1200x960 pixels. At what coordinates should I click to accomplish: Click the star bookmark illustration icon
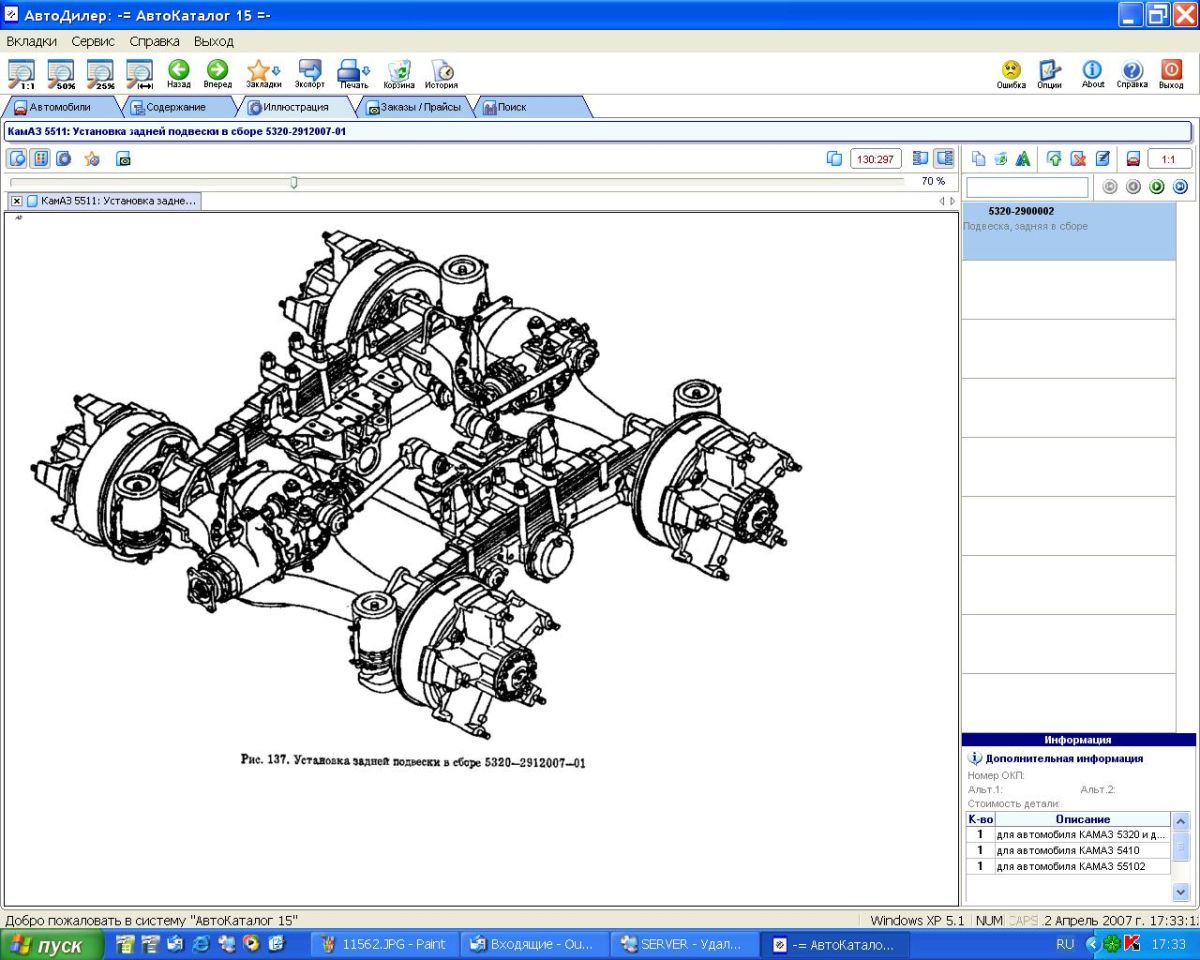[x=92, y=159]
